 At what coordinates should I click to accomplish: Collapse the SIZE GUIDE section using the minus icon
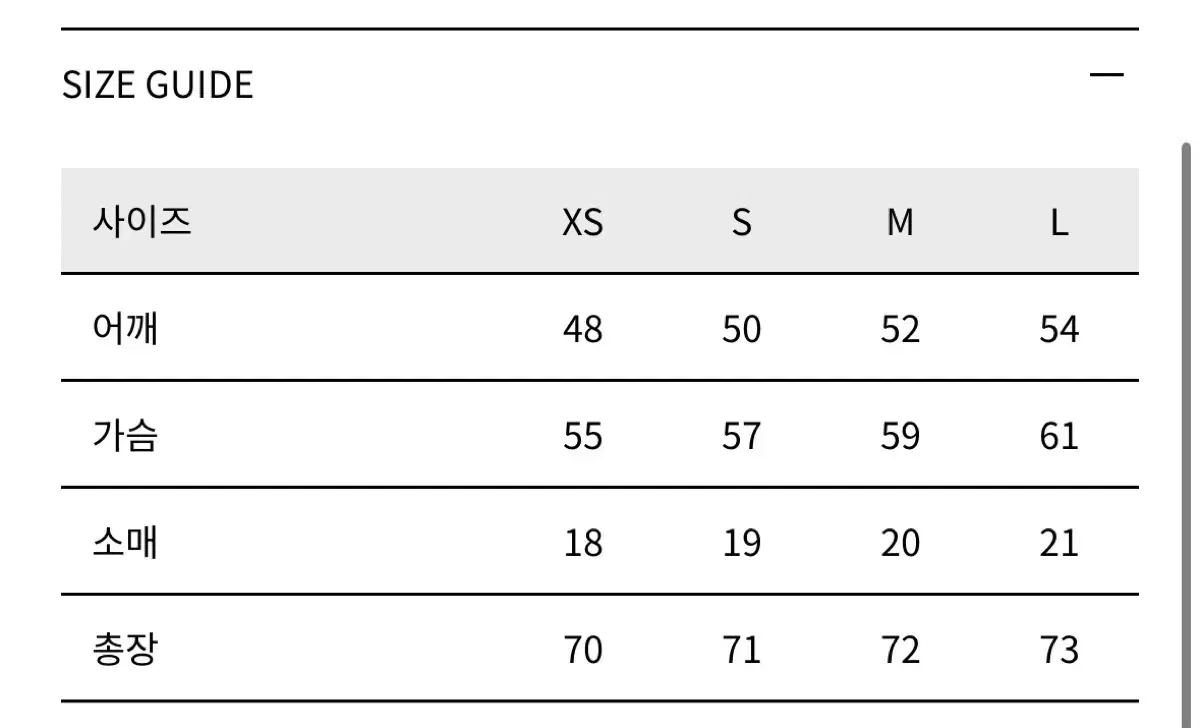(1106, 76)
